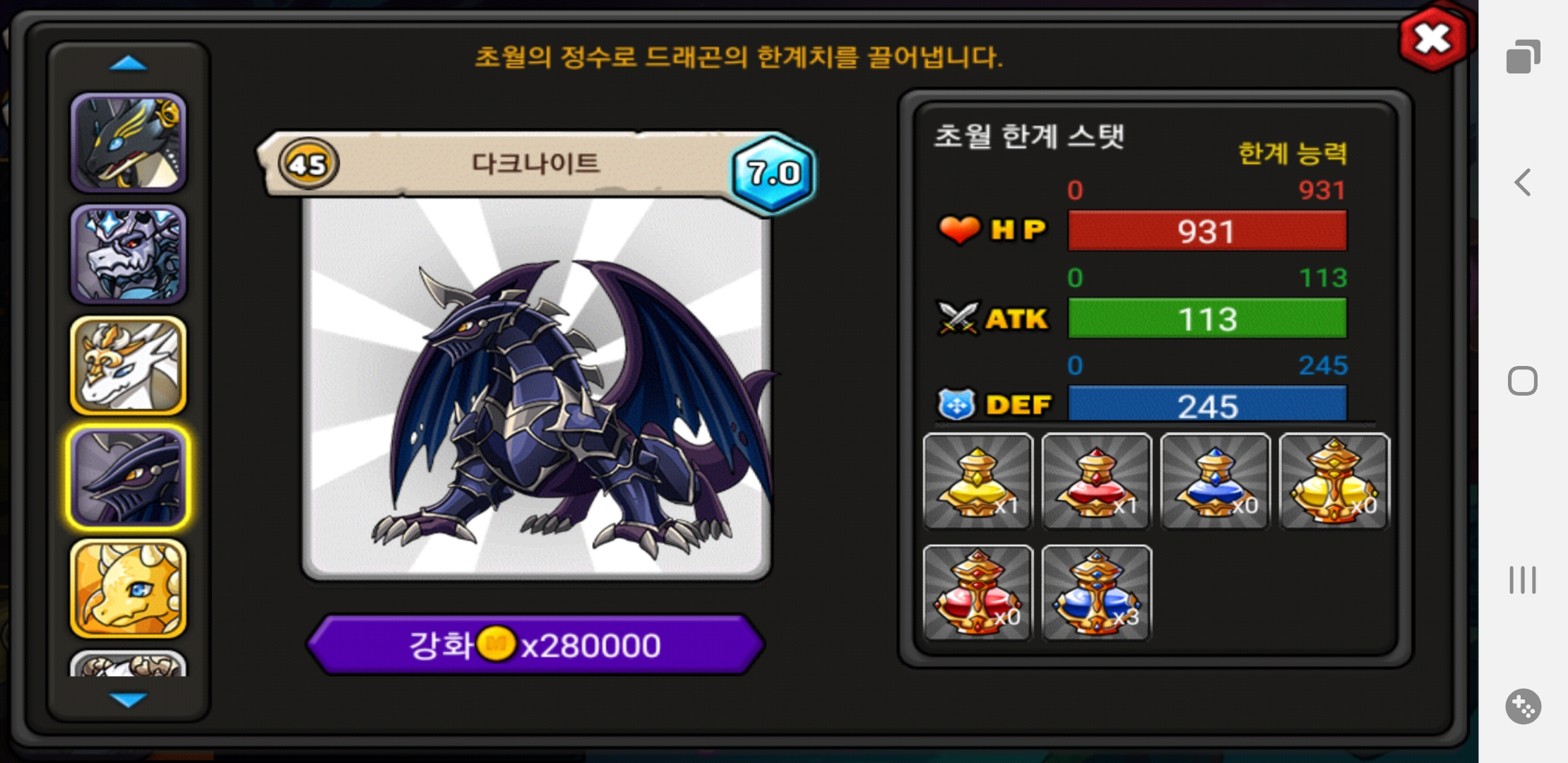1568x763 pixels.
Task: Select the large blue essence potion x3
Action: pos(1096,593)
